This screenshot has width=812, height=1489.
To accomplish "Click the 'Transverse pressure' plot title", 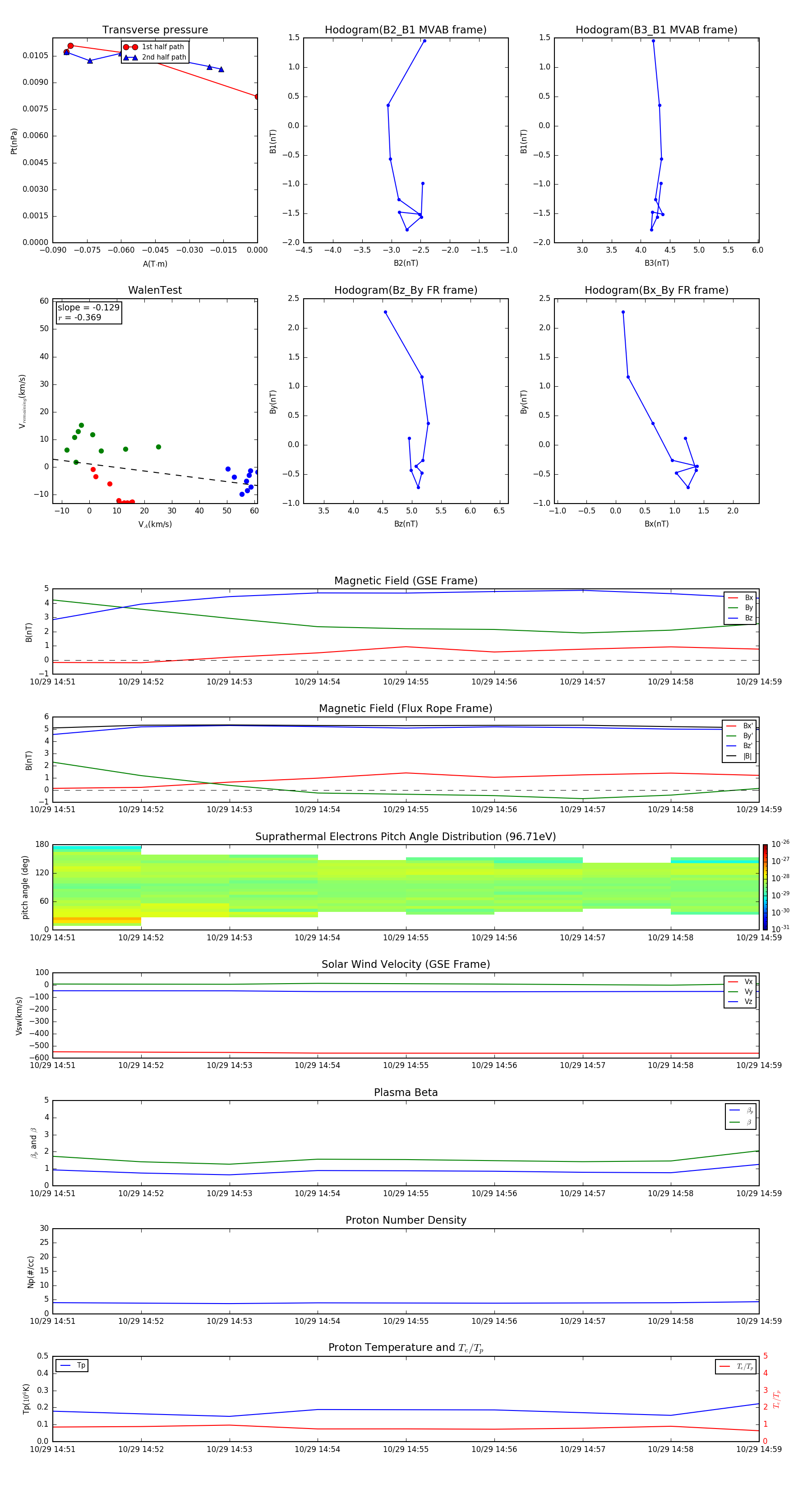I will pos(155,30).
